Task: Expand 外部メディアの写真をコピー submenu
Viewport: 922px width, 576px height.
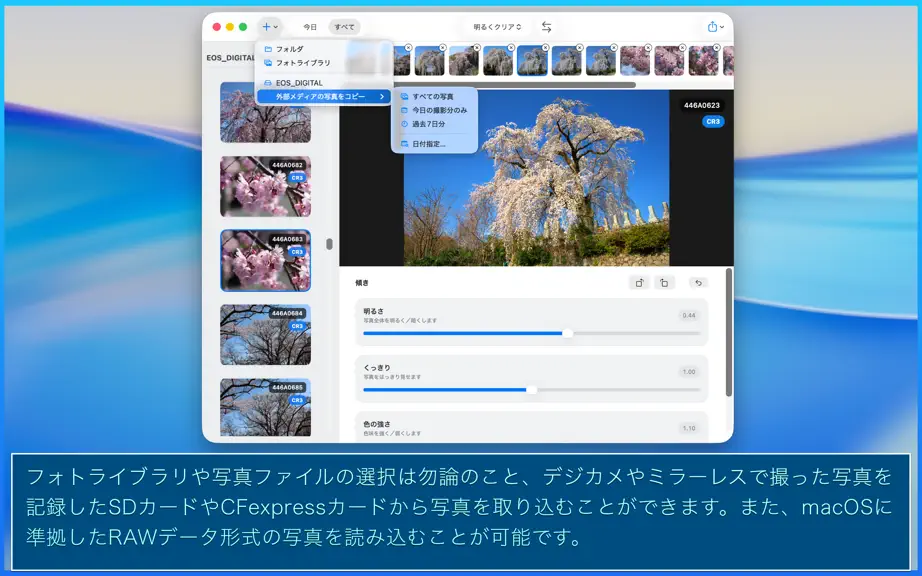Action: [x=324, y=96]
